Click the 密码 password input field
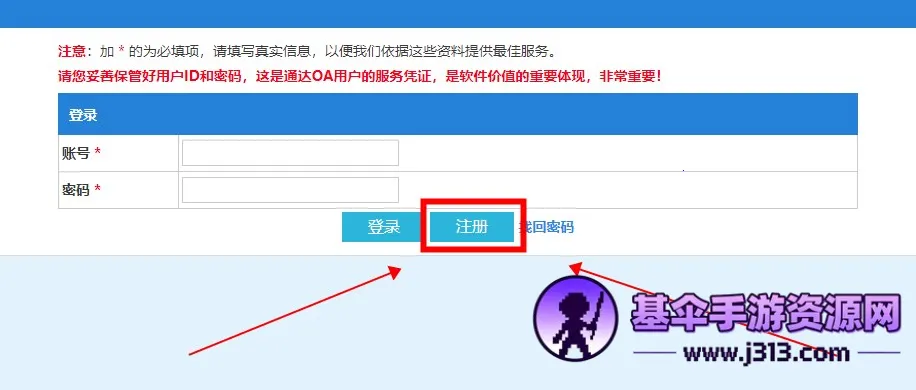Screen dimensions: 916x390 click(290, 190)
